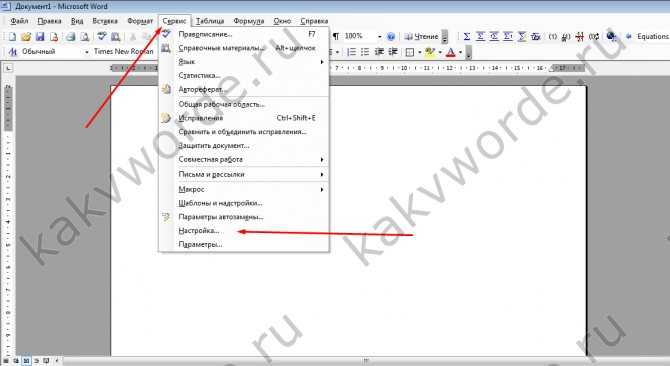Click the New blank document icon
Viewport: 670px width, 366px height.
pyautogui.click(x=12, y=37)
